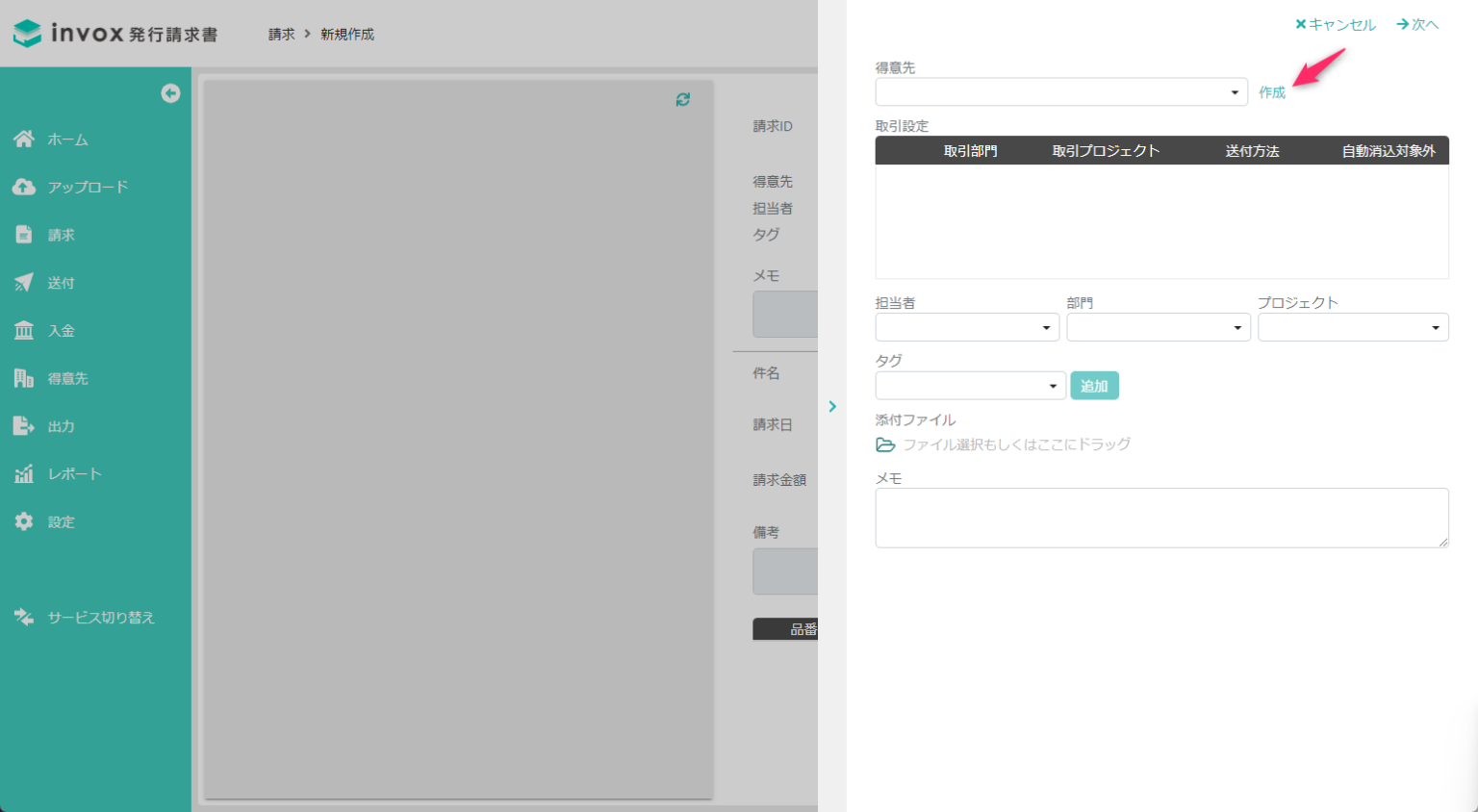This screenshot has height=812, width=1478.
Task: Switch to 新規作成 in the breadcrumb
Action: click(x=346, y=33)
